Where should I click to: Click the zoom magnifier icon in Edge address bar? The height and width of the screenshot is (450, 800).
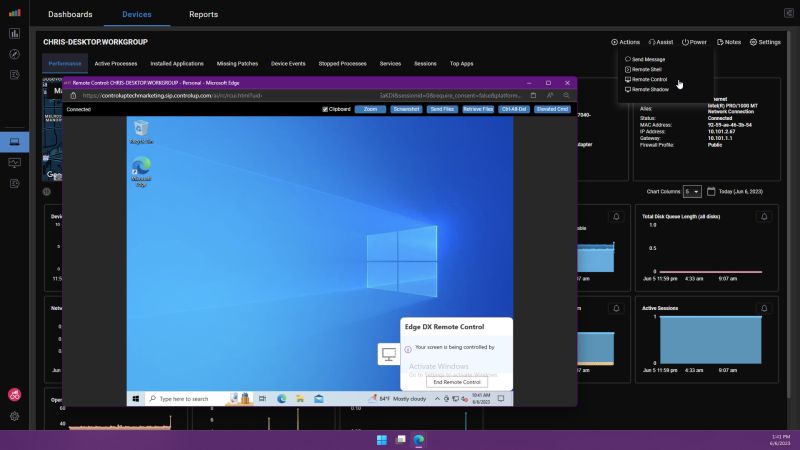566,95
